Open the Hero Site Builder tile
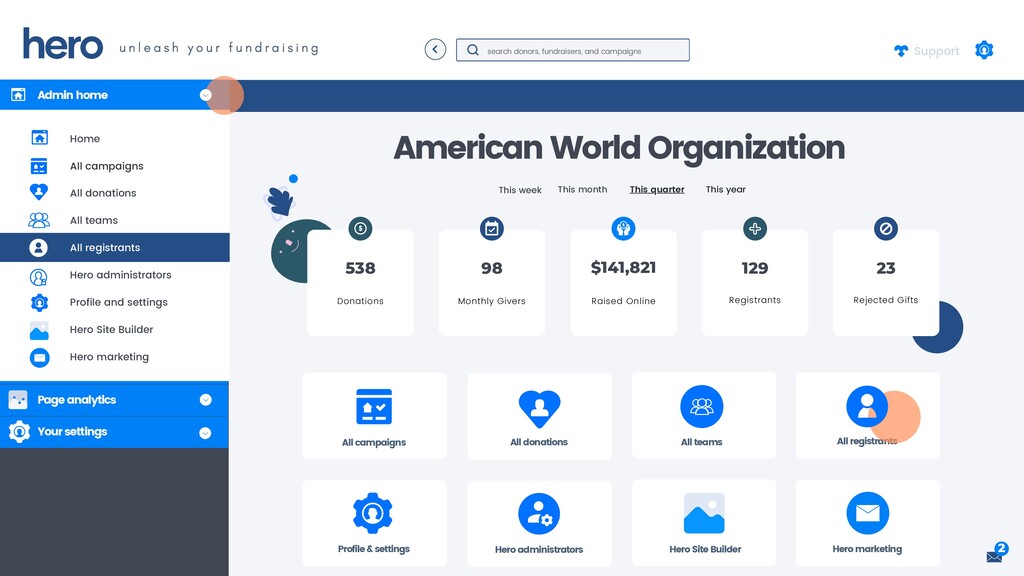This screenshot has height=576, width=1024. click(704, 522)
